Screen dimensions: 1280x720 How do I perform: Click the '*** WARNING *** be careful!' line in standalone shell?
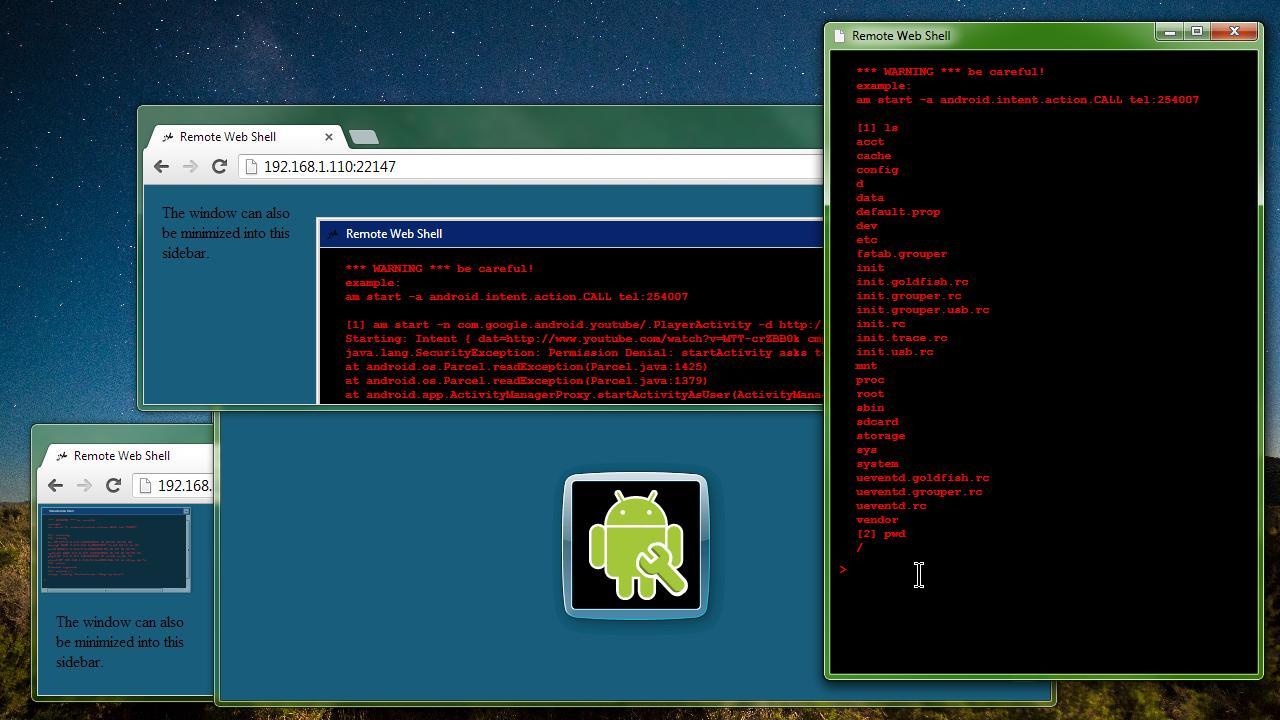coord(950,72)
